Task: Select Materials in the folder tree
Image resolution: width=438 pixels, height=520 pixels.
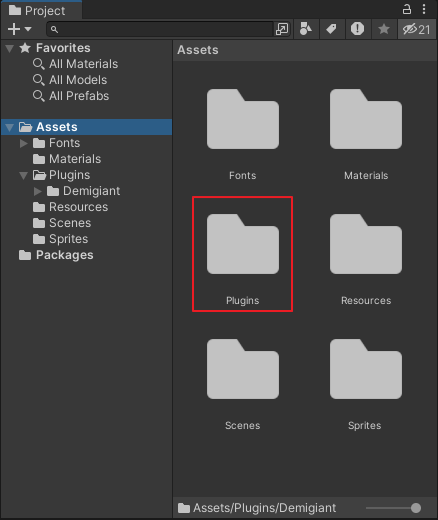Action: [x=75, y=159]
